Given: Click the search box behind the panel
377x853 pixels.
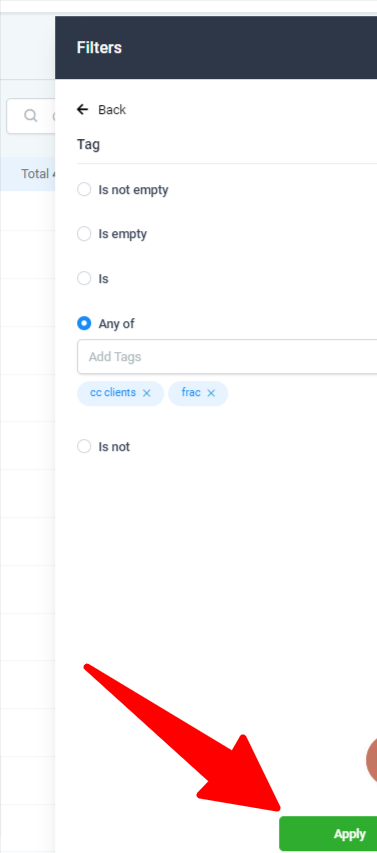Looking at the screenshot, I should click(30, 116).
